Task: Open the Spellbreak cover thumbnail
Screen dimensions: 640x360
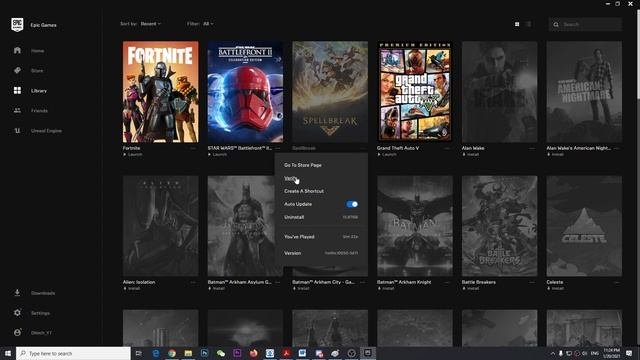Action: (x=330, y=91)
